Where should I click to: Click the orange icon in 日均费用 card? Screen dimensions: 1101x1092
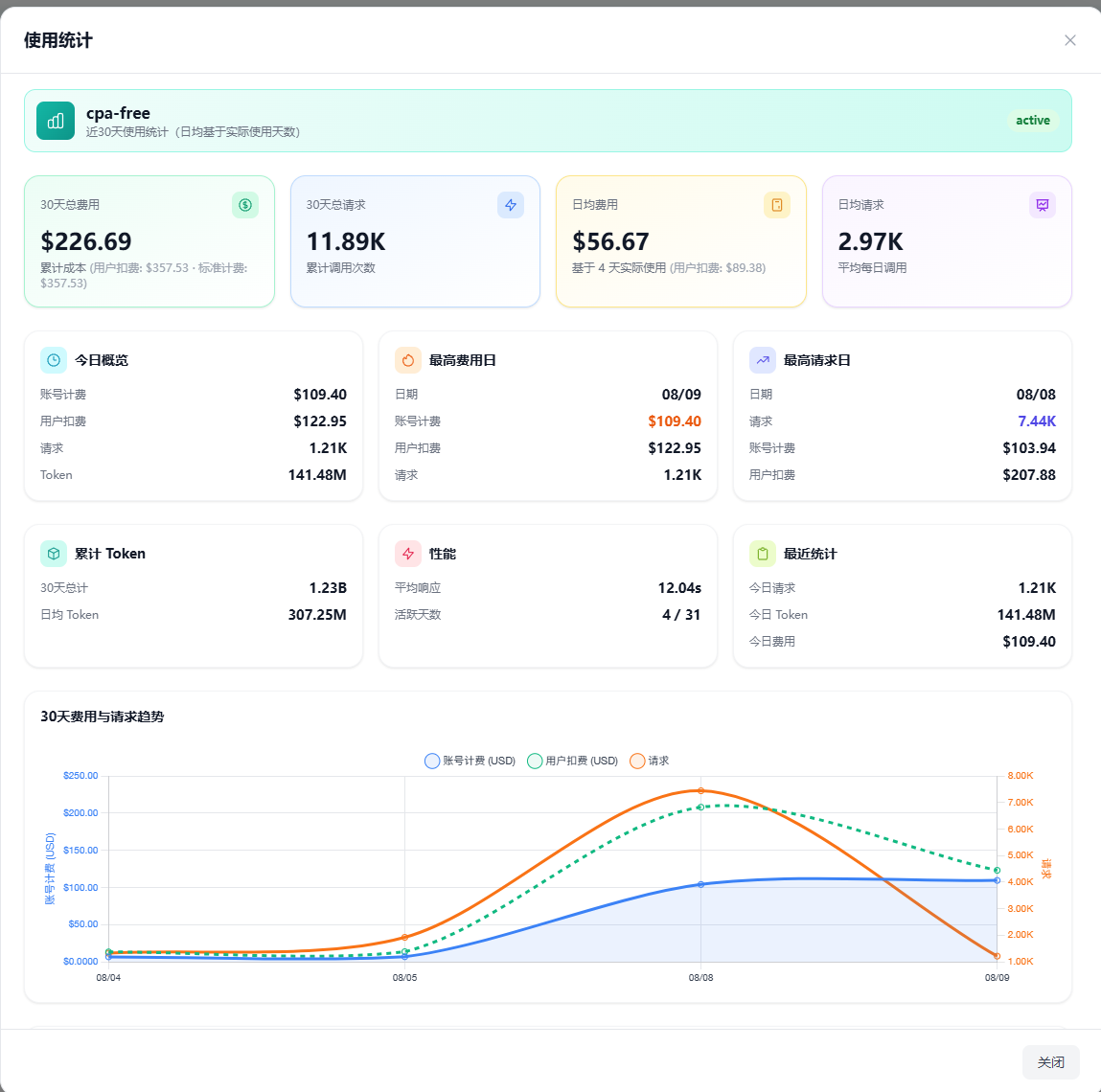(776, 205)
